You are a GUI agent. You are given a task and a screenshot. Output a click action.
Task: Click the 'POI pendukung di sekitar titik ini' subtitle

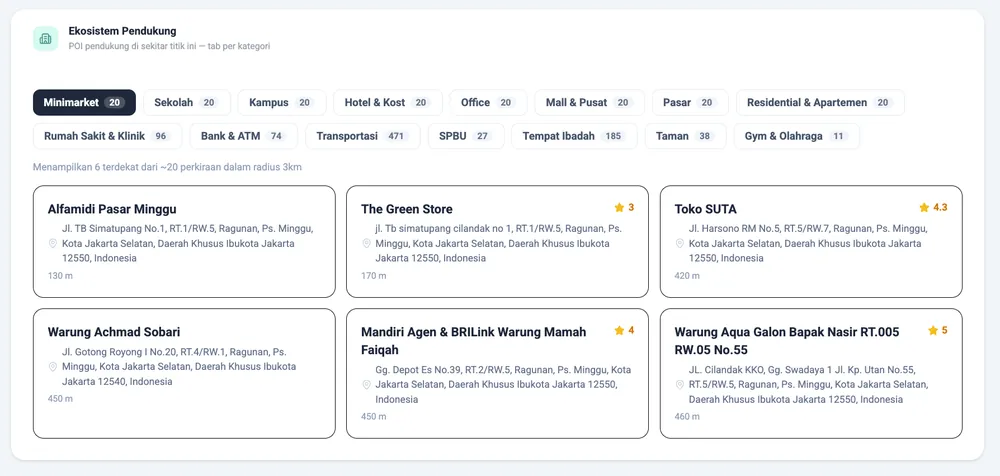pos(170,46)
